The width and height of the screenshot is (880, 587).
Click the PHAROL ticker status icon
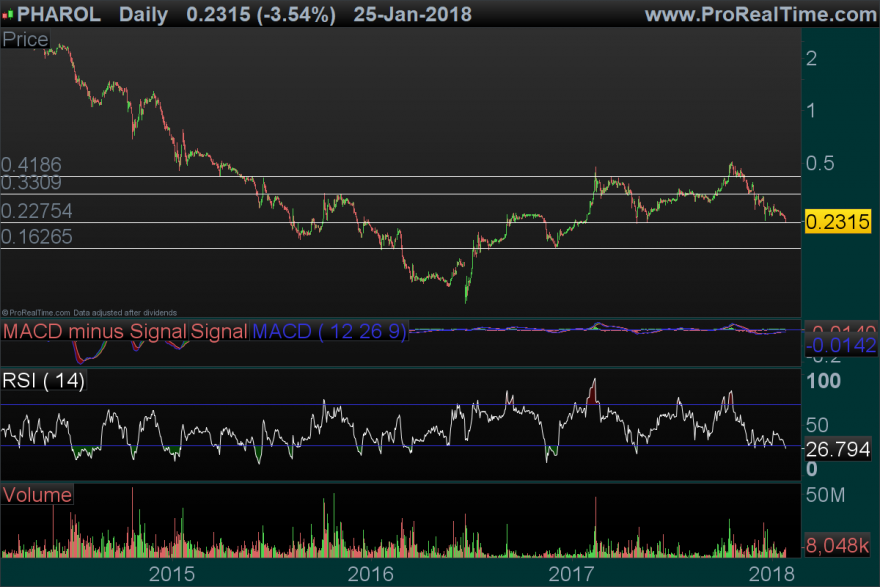tap(8, 15)
